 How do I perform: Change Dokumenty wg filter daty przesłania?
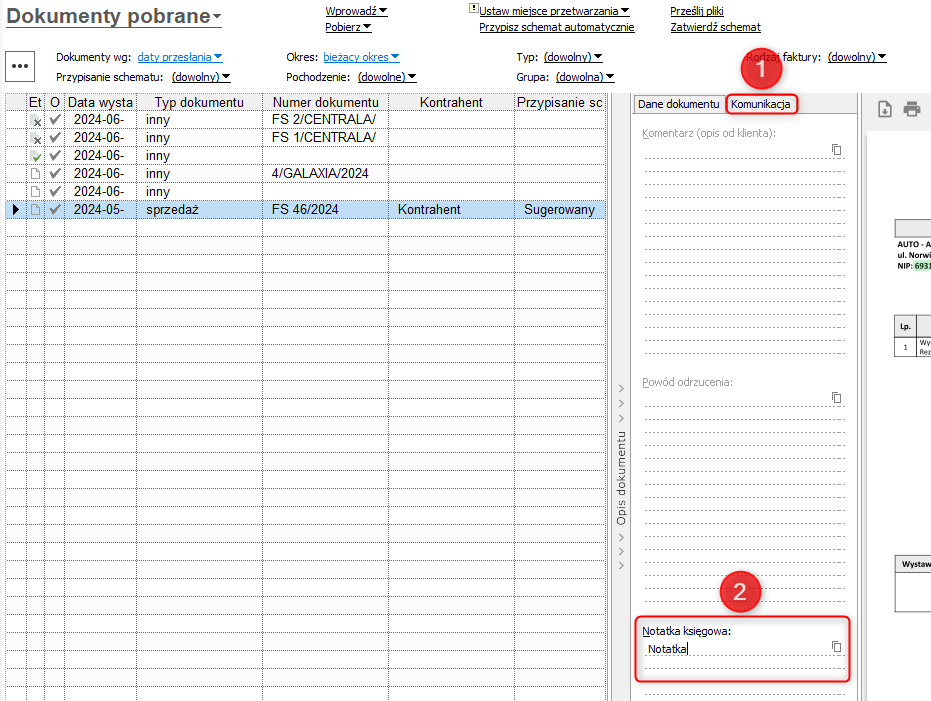(x=180, y=57)
